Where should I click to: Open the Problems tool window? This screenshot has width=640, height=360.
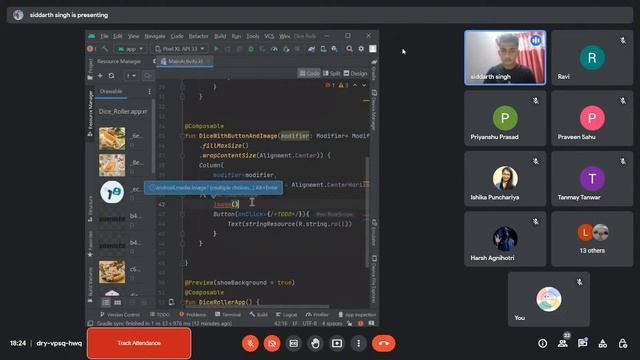point(193,315)
